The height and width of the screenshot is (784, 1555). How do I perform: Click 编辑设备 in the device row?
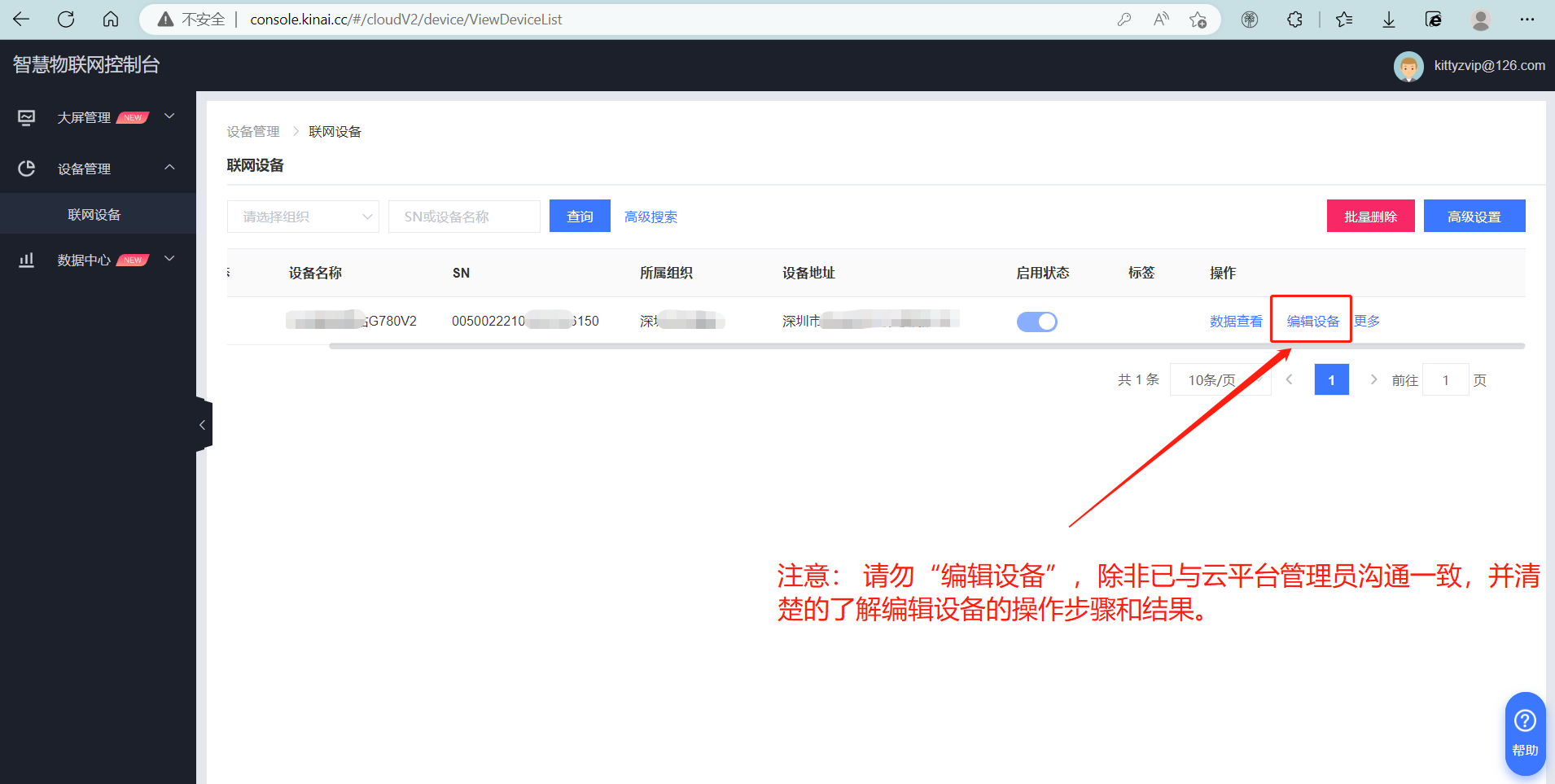coord(1312,321)
